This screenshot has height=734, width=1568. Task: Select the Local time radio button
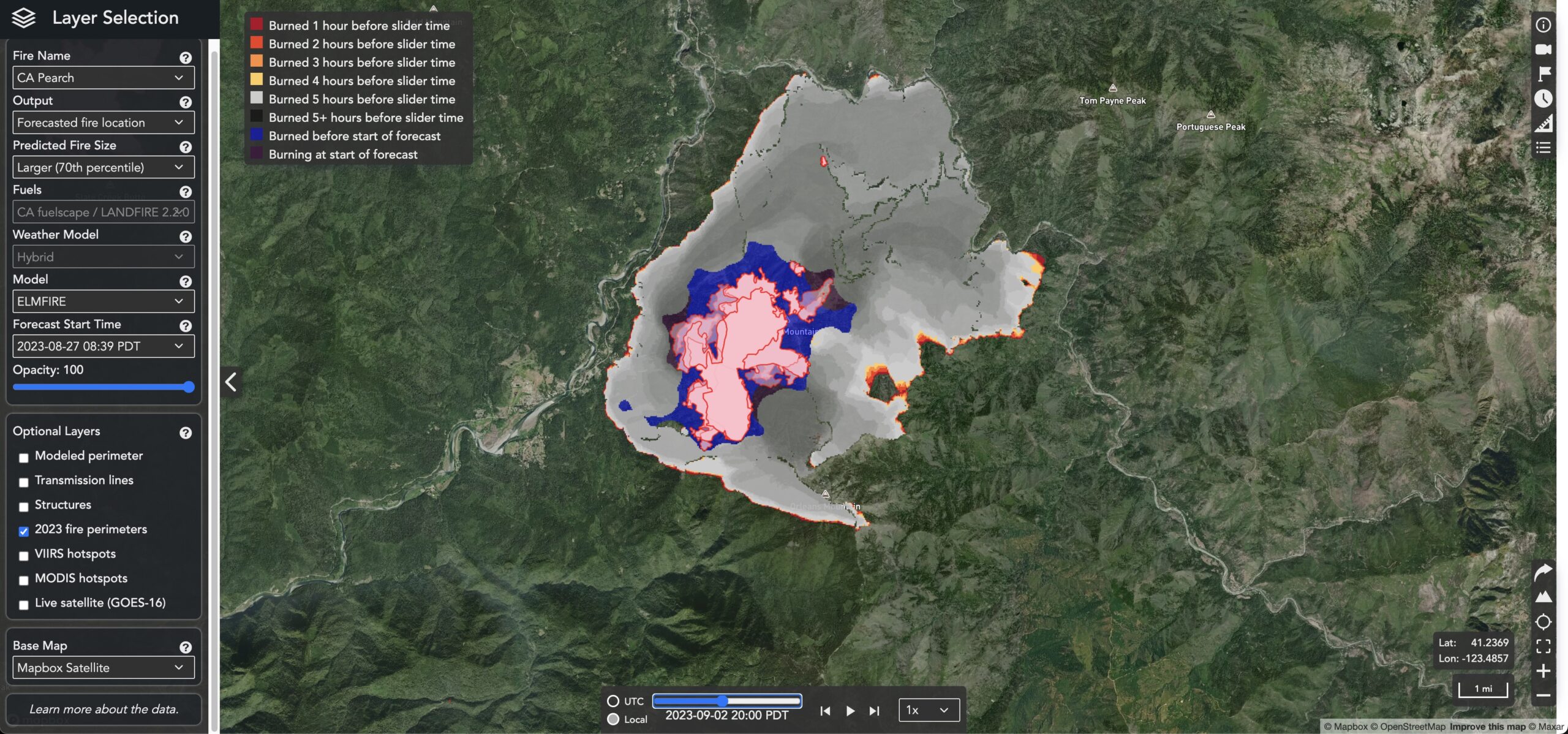[613, 720]
